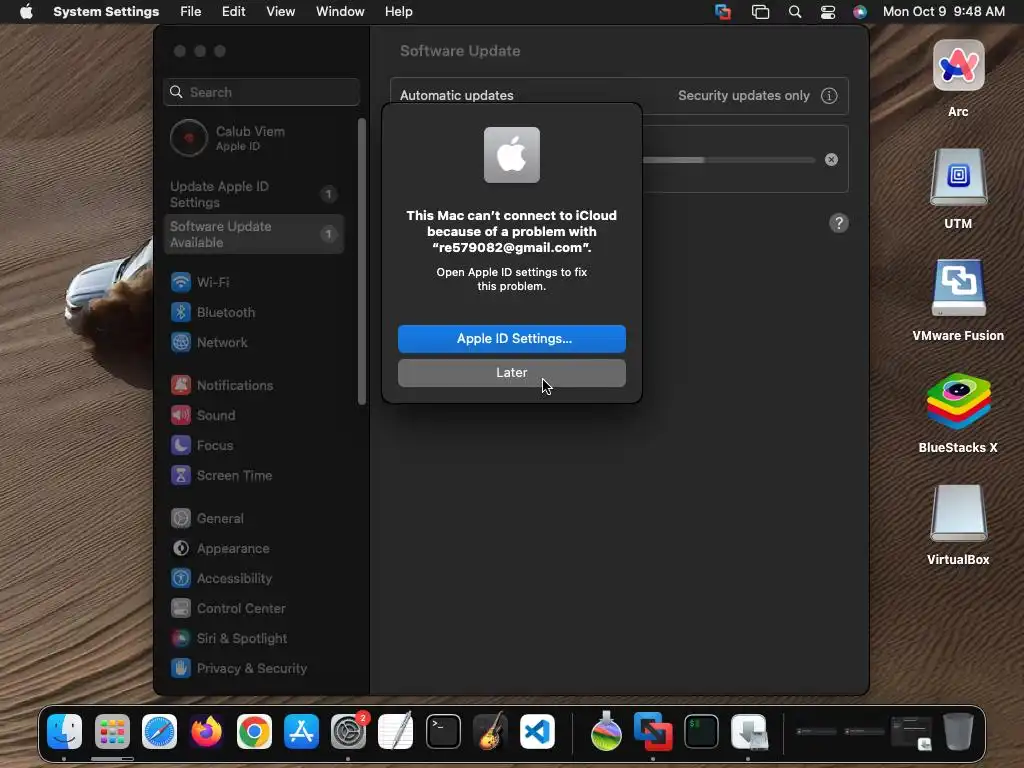Click the update download progress bar
This screenshot has width=1024, height=768.
[729, 160]
